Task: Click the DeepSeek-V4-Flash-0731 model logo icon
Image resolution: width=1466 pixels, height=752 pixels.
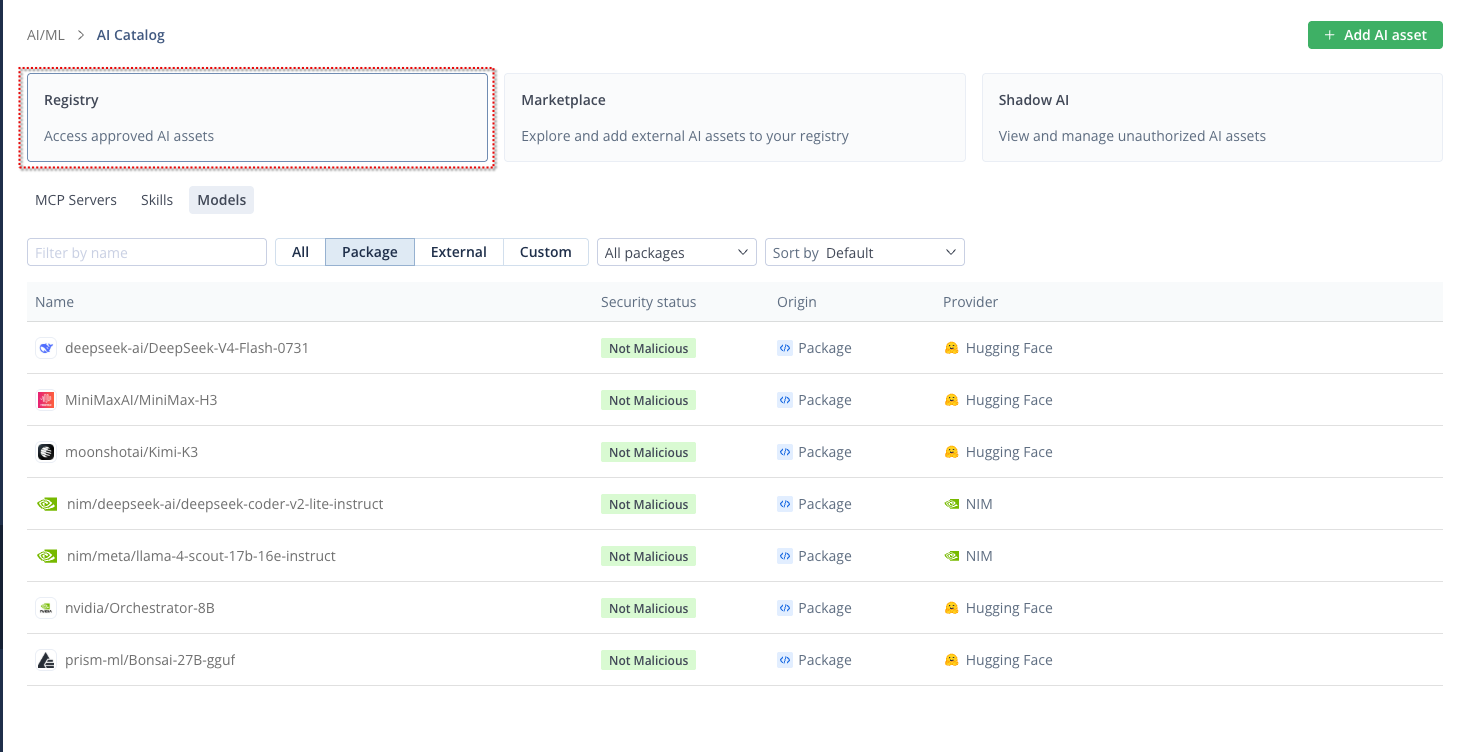Action: [46, 348]
